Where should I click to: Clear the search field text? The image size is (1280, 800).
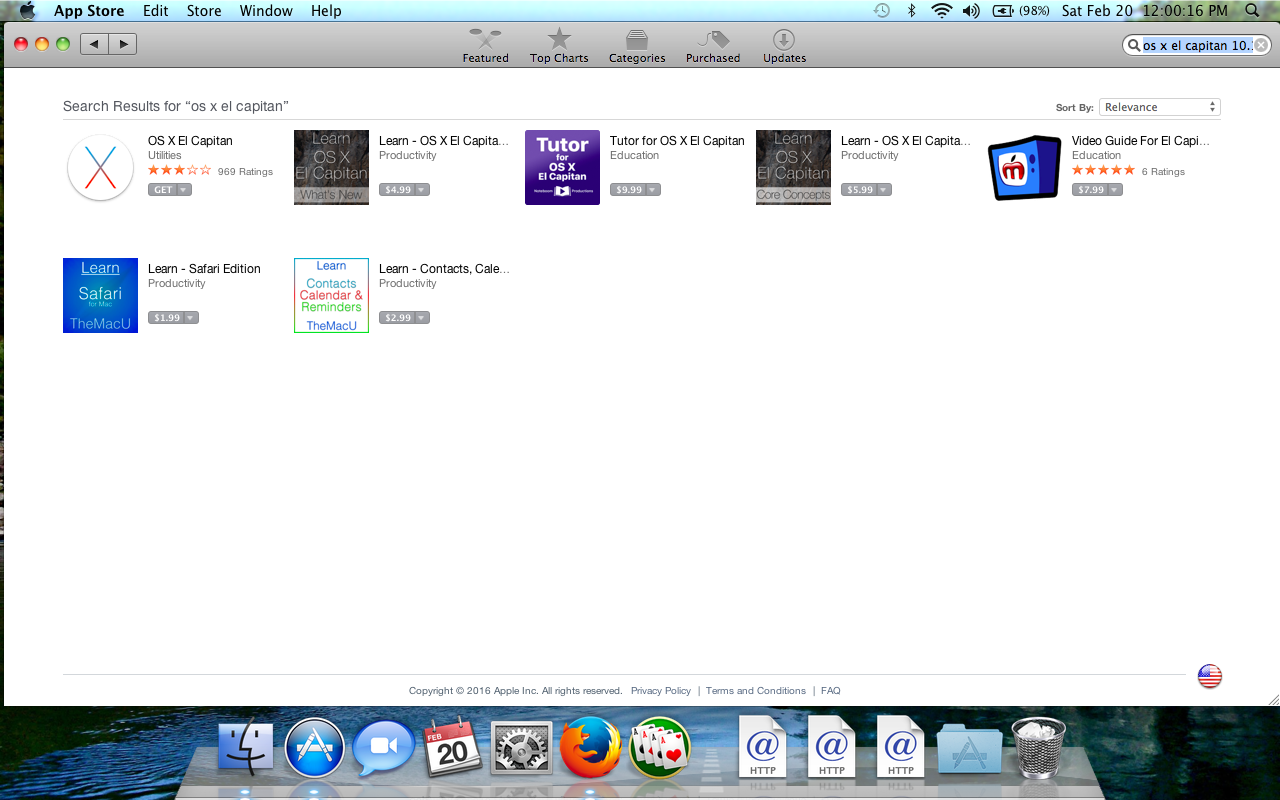coord(1261,45)
